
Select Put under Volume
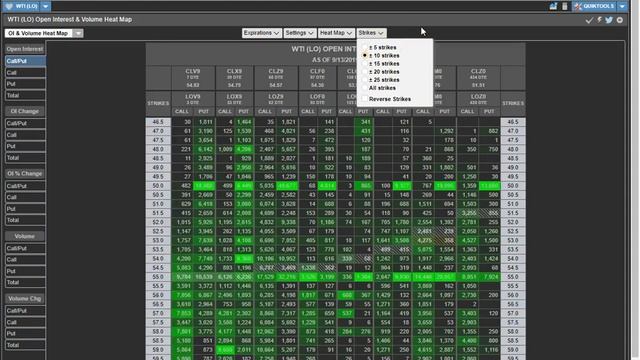click(x=25, y=271)
